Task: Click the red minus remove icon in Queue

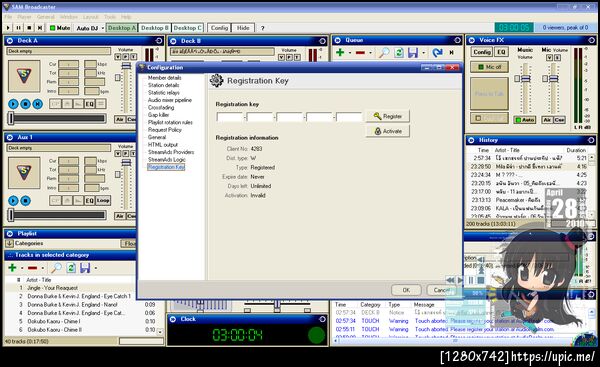Action: [x=360, y=53]
